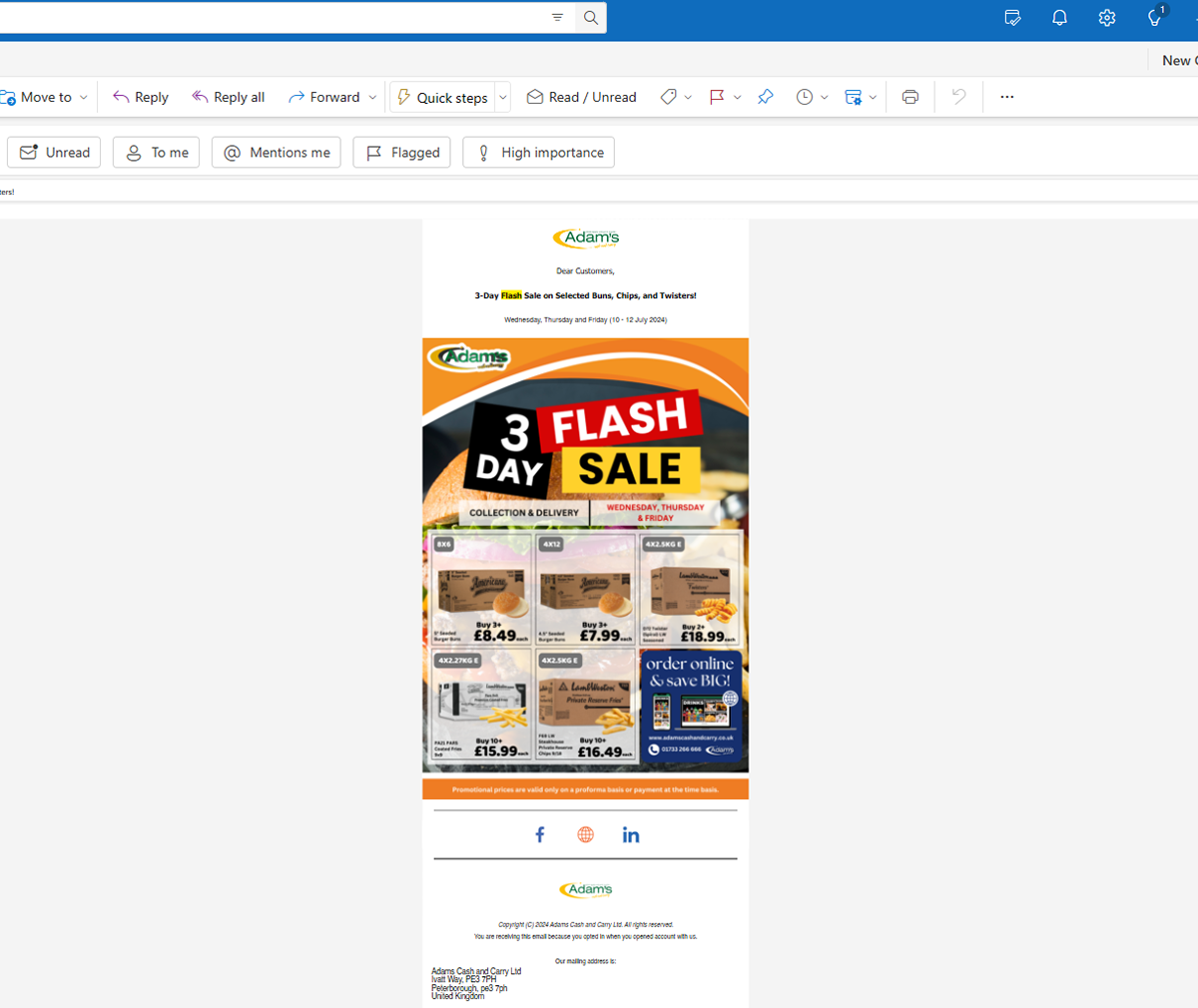Click the search magnifier icon

click(x=591, y=17)
